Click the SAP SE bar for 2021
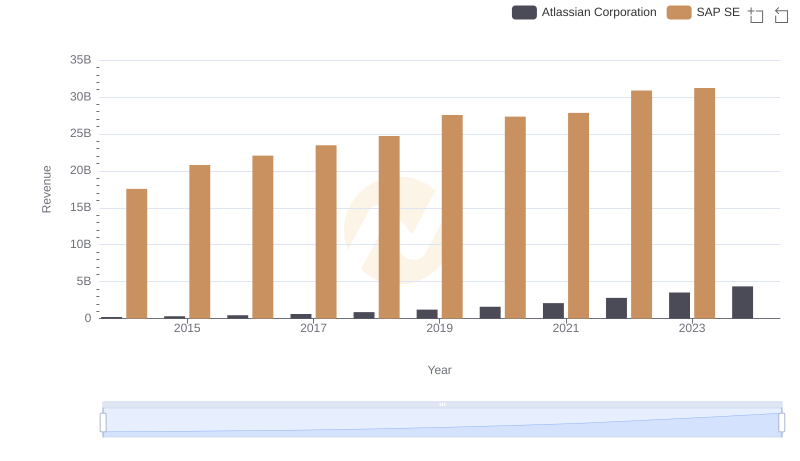Image resolution: width=800 pixels, height=461 pixels. (x=579, y=216)
